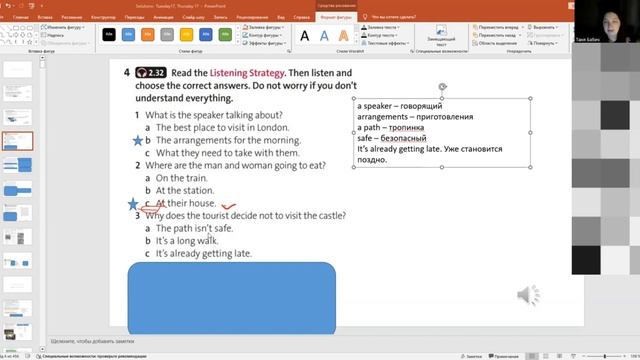The height and width of the screenshot is (360, 640).
Task: Click the Замещающий текст alt text button
Action: click(x=441, y=35)
